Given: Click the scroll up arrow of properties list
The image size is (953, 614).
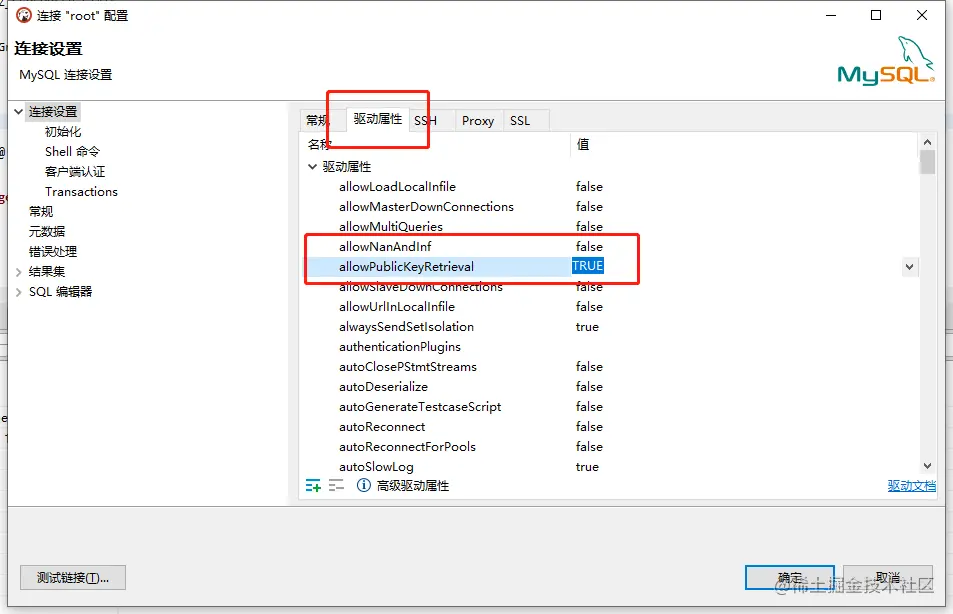Looking at the screenshot, I should [x=927, y=142].
